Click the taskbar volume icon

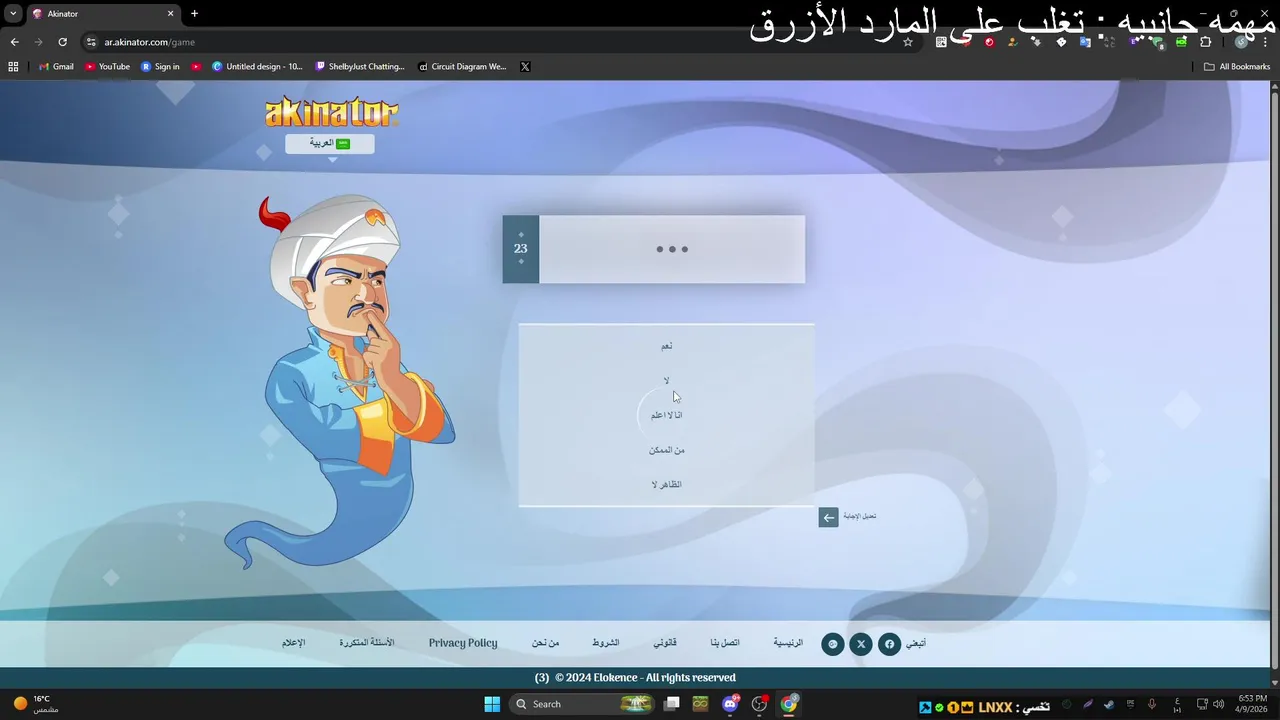[x=1219, y=704]
